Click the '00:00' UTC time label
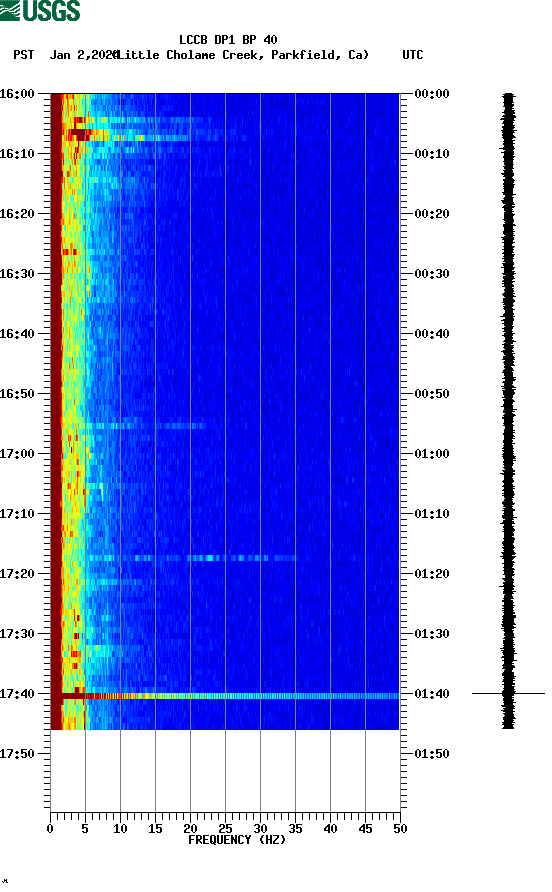This screenshot has width=552, height=892. coord(432,94)
